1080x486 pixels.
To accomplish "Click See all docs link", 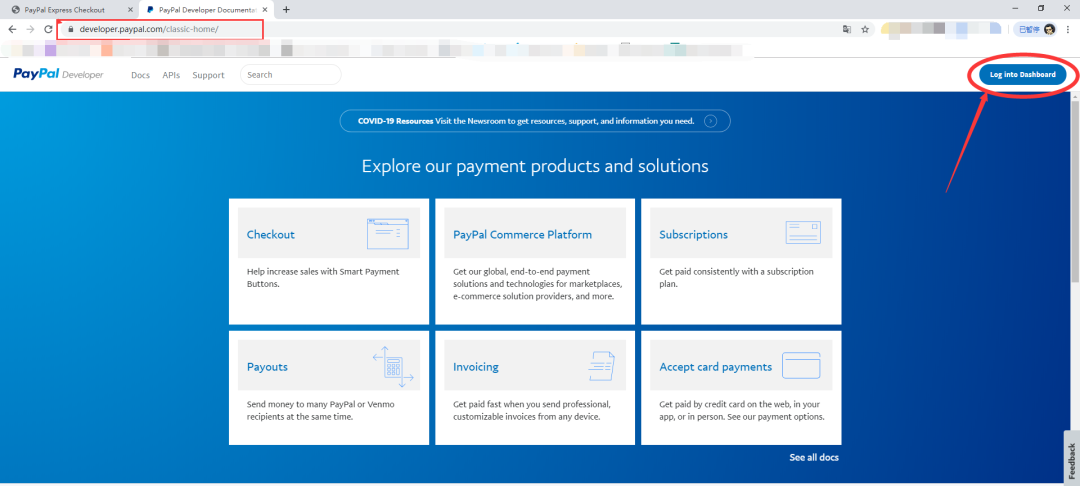I will (814, 457).
